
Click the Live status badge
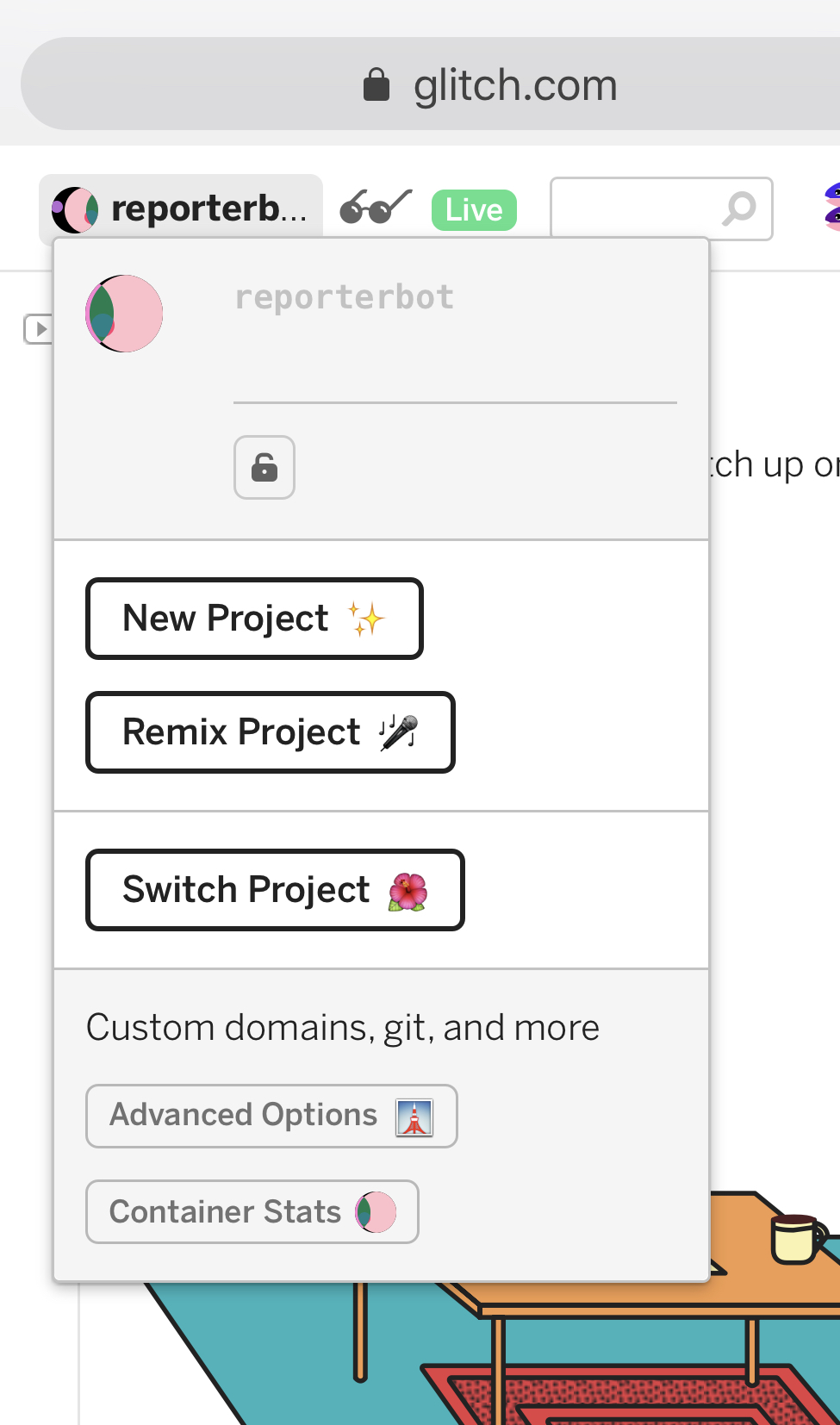pyautogui.click(x=474, y=210)
